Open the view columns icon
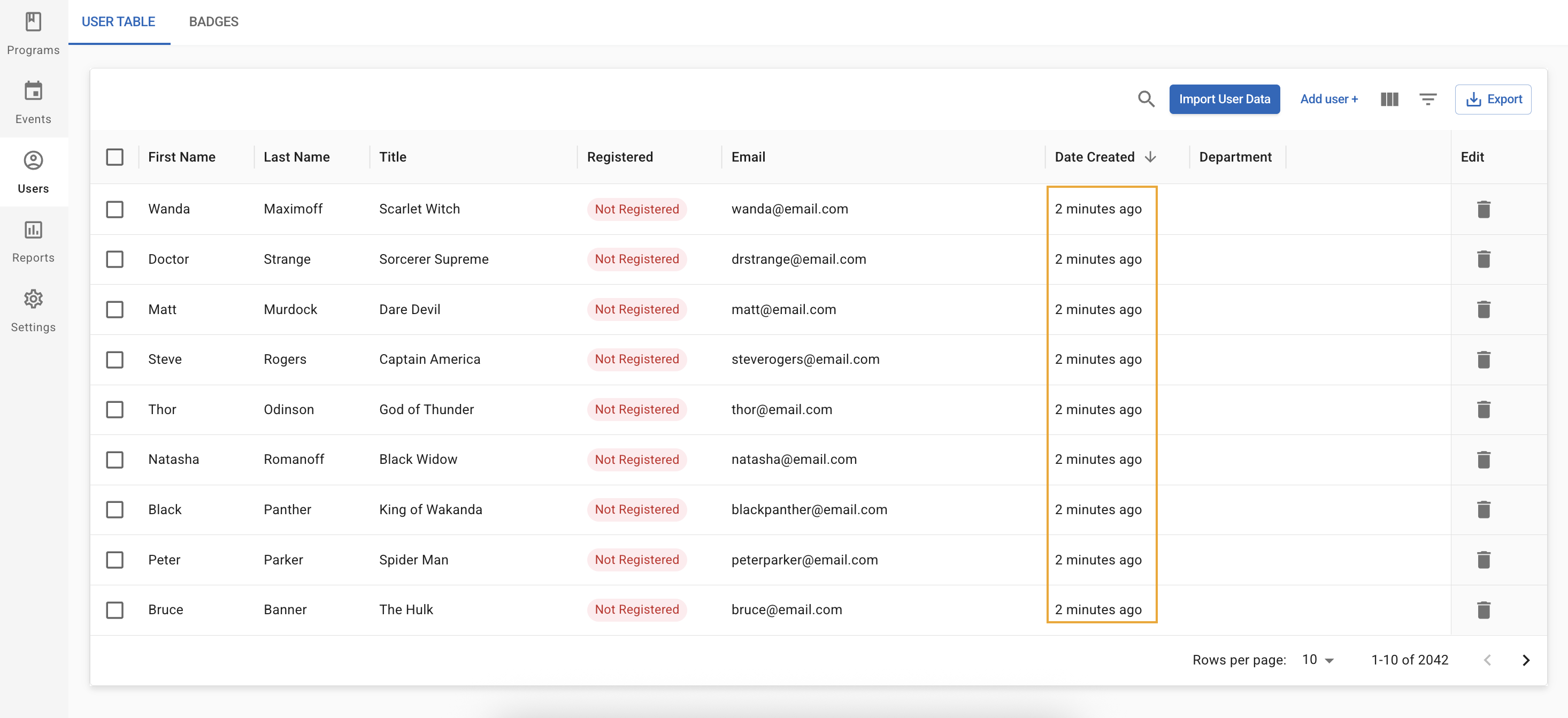This screenshot has height=718, width=1568. pyautogui.click(x=1389, y=100)
